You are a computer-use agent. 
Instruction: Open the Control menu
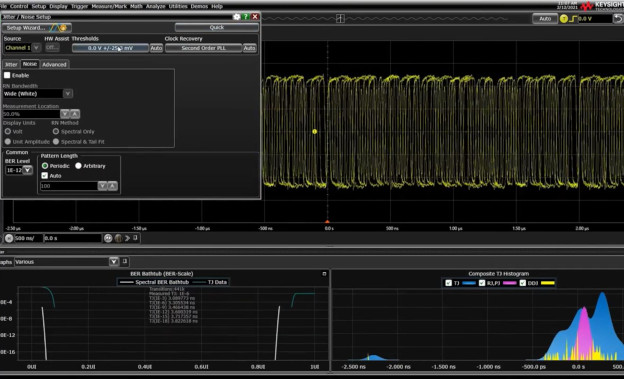pyautogui.click(x=19, y=6)
